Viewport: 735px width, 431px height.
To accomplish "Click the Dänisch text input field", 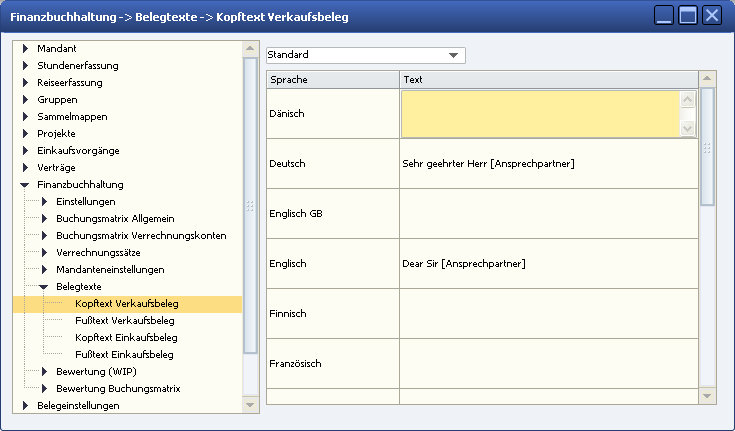I will click(x=540, y=113).
